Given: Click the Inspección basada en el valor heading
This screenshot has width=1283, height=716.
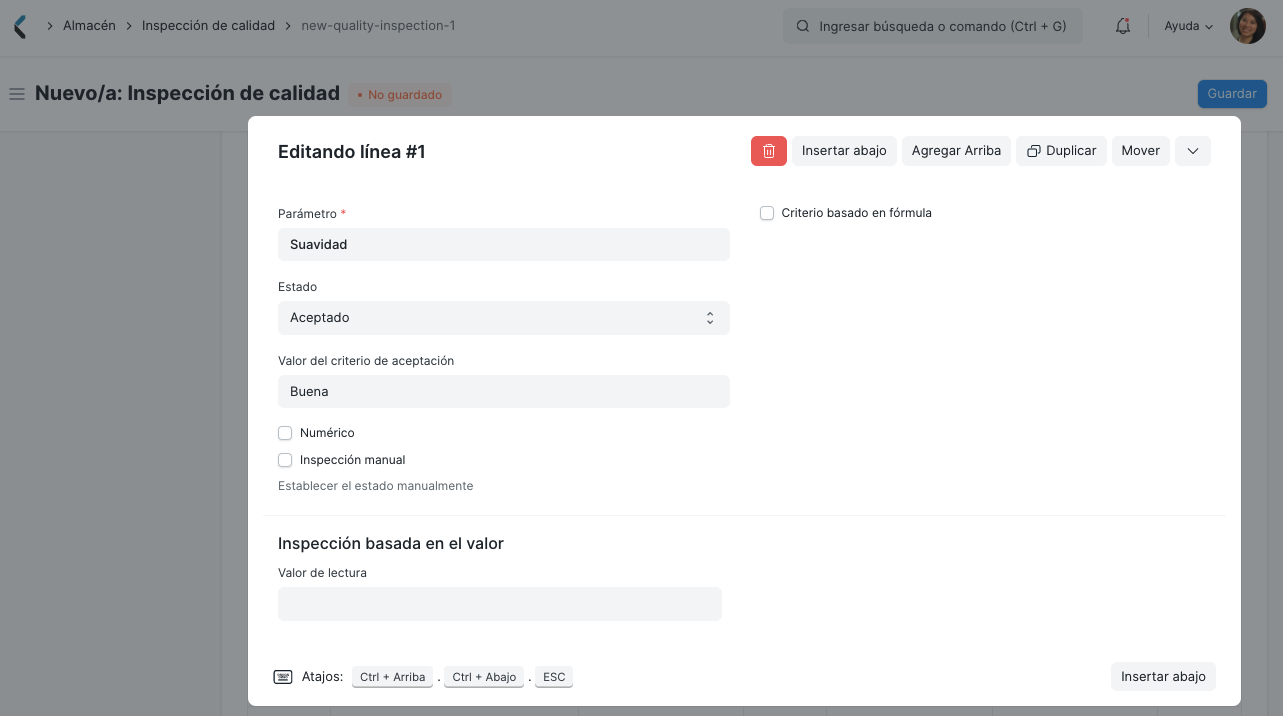Looking at the screenshot, I should [391, 544].
